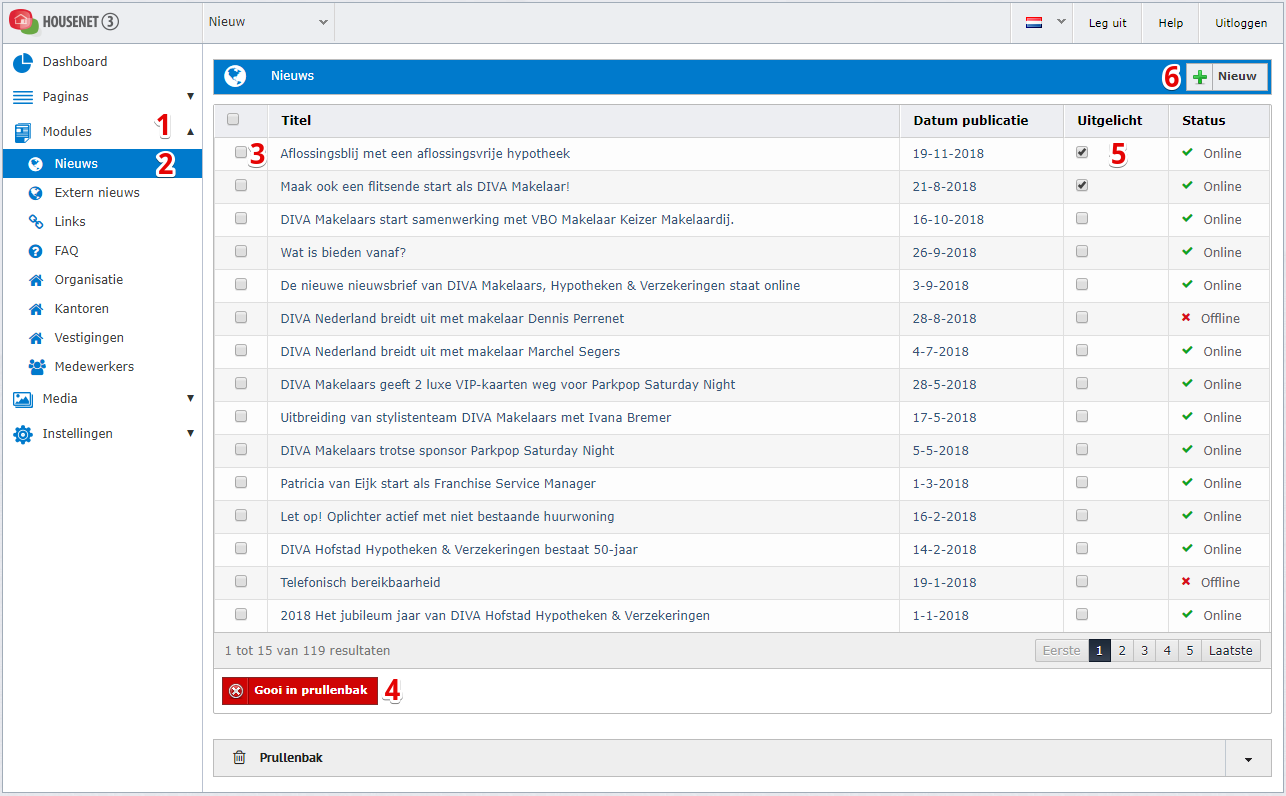The width and height of the screenshot is (1286, 796).
Task: Click the Uitloggen button
Action: click(x=1241, y=23)
